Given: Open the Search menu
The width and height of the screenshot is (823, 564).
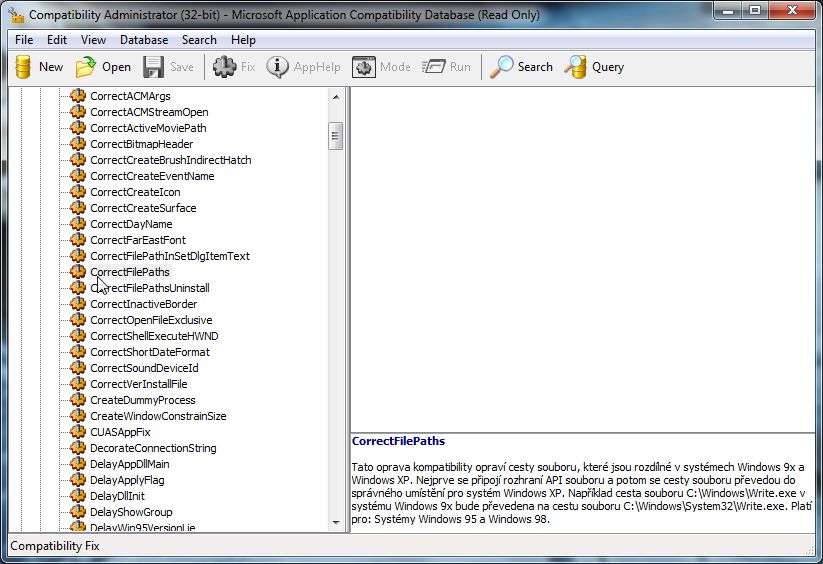Looking at the screenshot, I should pyautogui.click(x=199, y=40).
